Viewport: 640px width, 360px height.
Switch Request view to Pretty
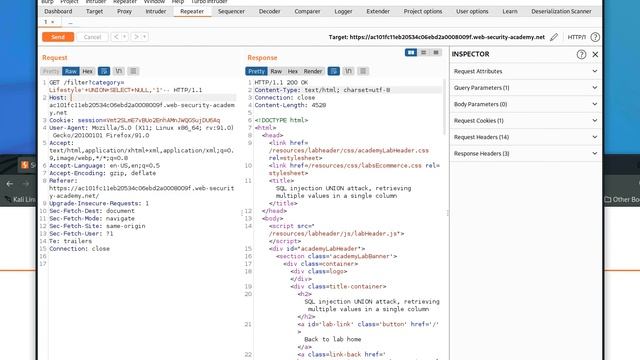tap(51, 71)
